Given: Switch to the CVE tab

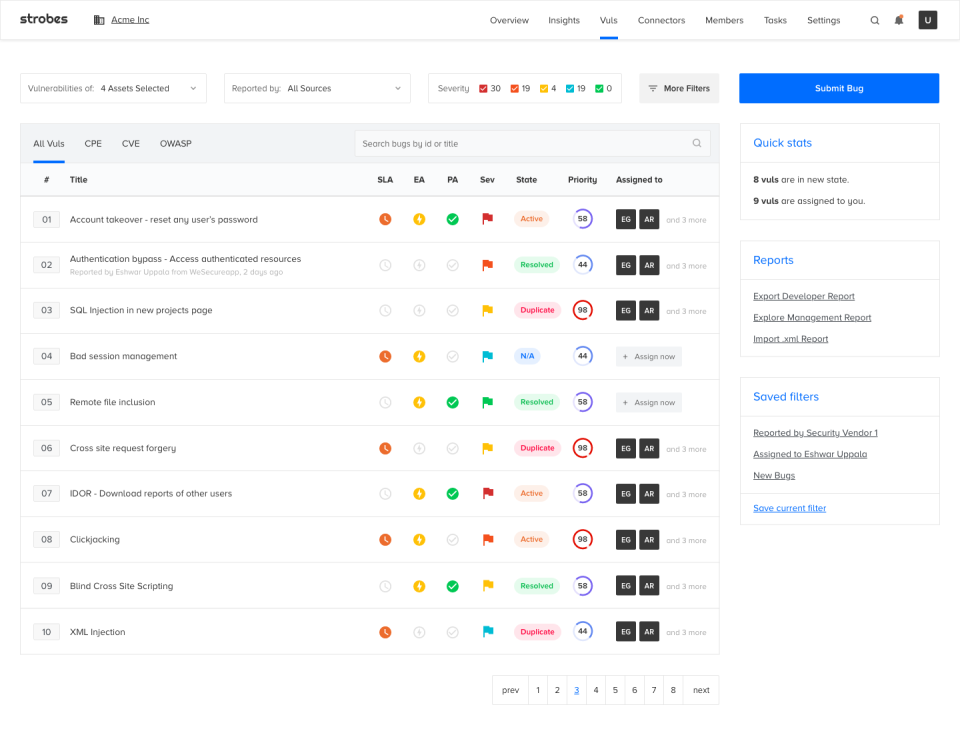Looking at the screenshot, I should 130,143.
